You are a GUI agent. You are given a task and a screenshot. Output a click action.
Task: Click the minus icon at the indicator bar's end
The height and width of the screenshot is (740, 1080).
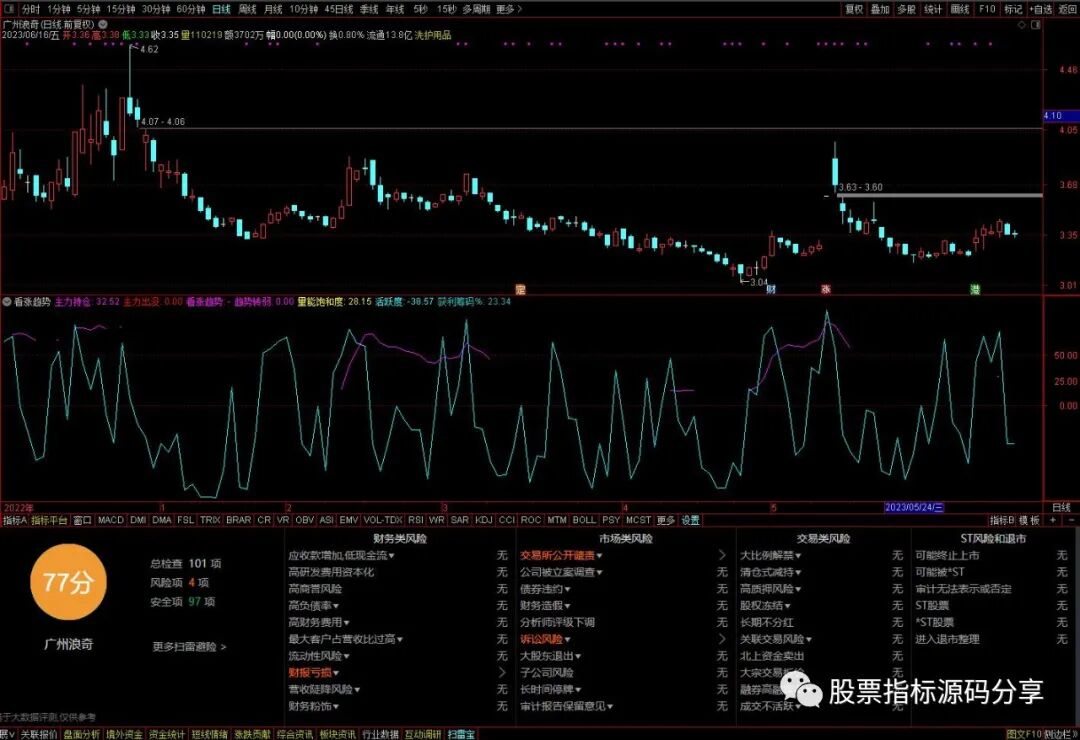point(1071,520)
